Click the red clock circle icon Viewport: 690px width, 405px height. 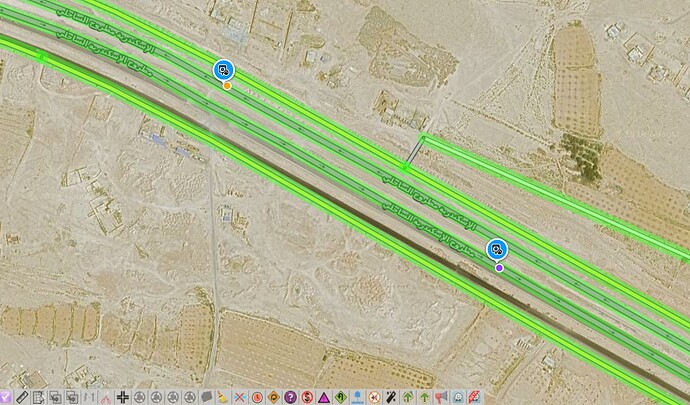pyautogui.click(x=257, y=397)
